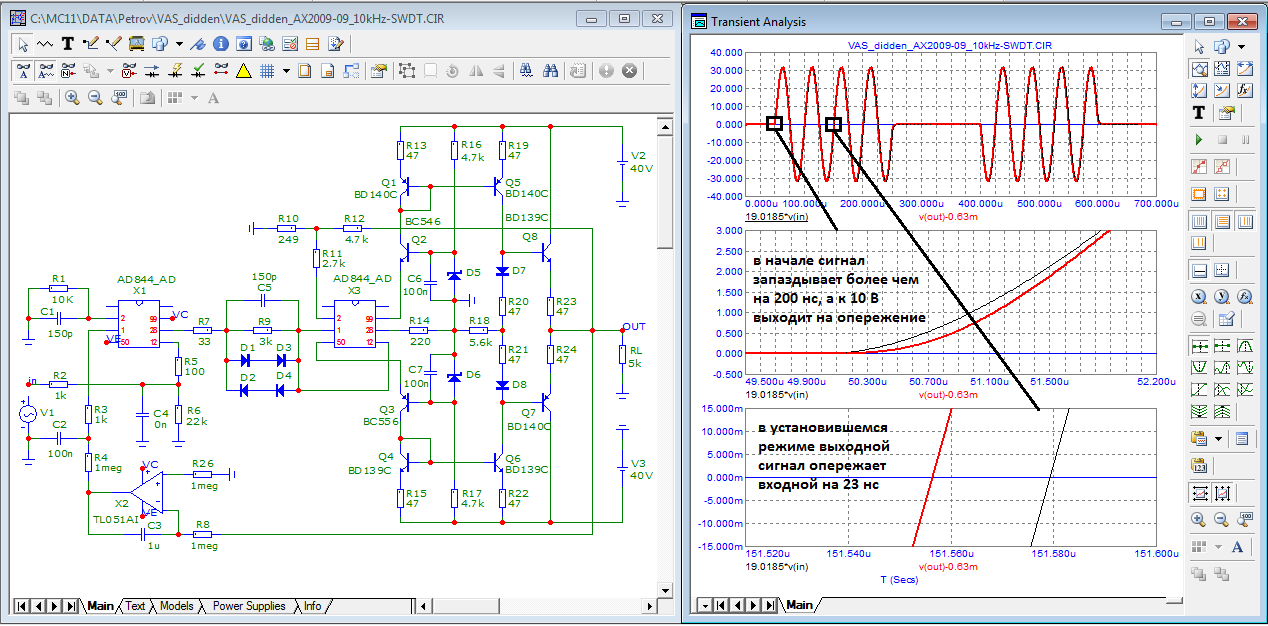Select the wire drawing tool

[x=92, y=44]
